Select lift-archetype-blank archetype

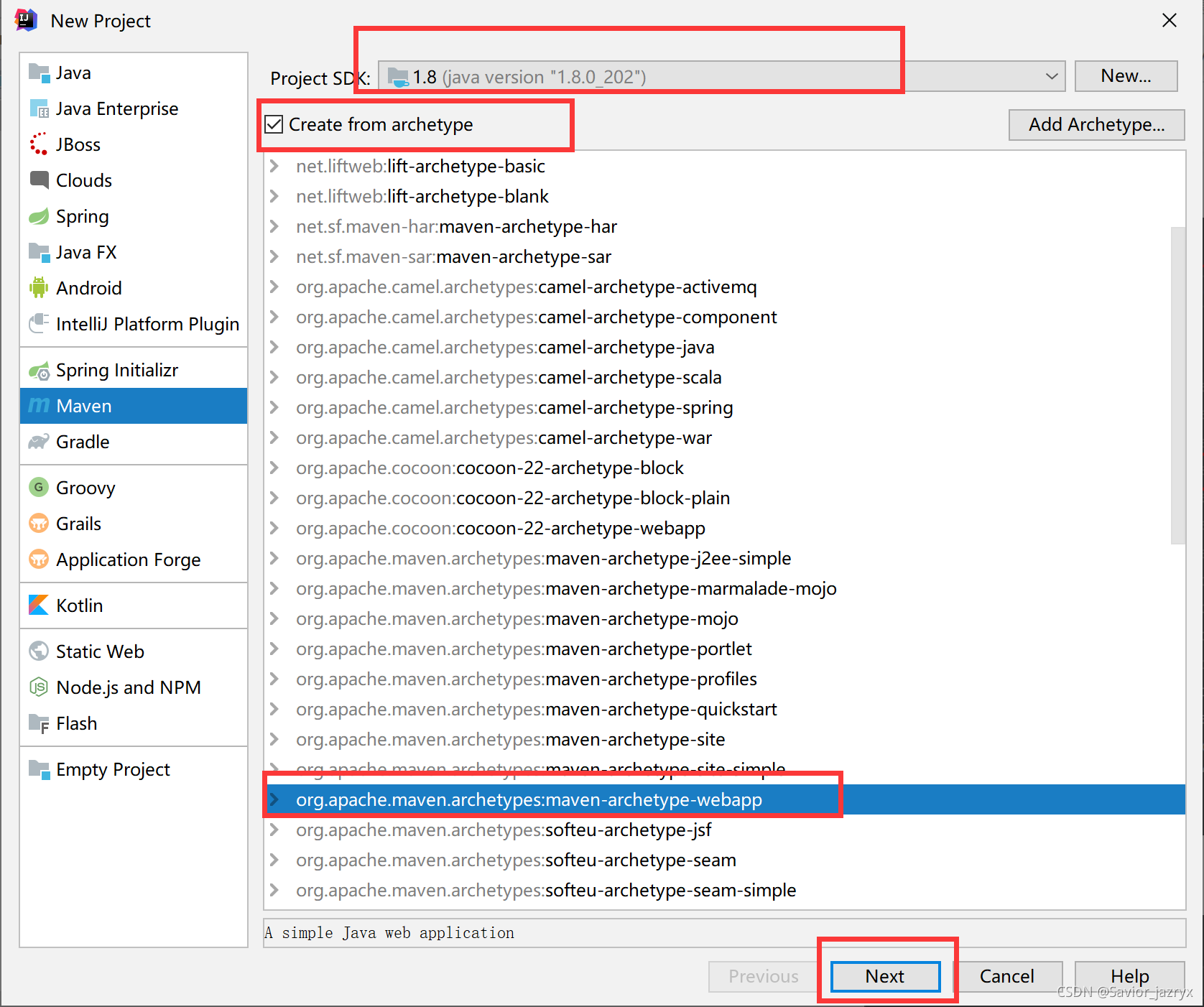[724, 196]
